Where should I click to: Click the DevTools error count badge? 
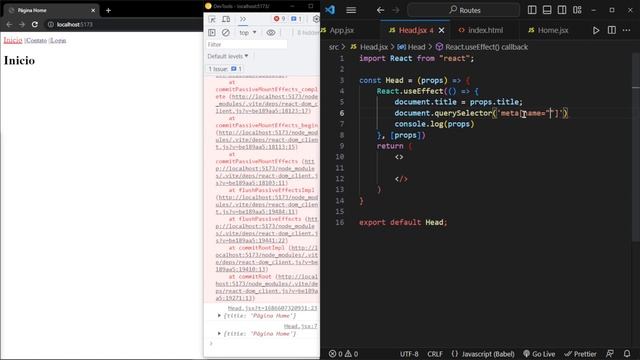tap(280, 19)
